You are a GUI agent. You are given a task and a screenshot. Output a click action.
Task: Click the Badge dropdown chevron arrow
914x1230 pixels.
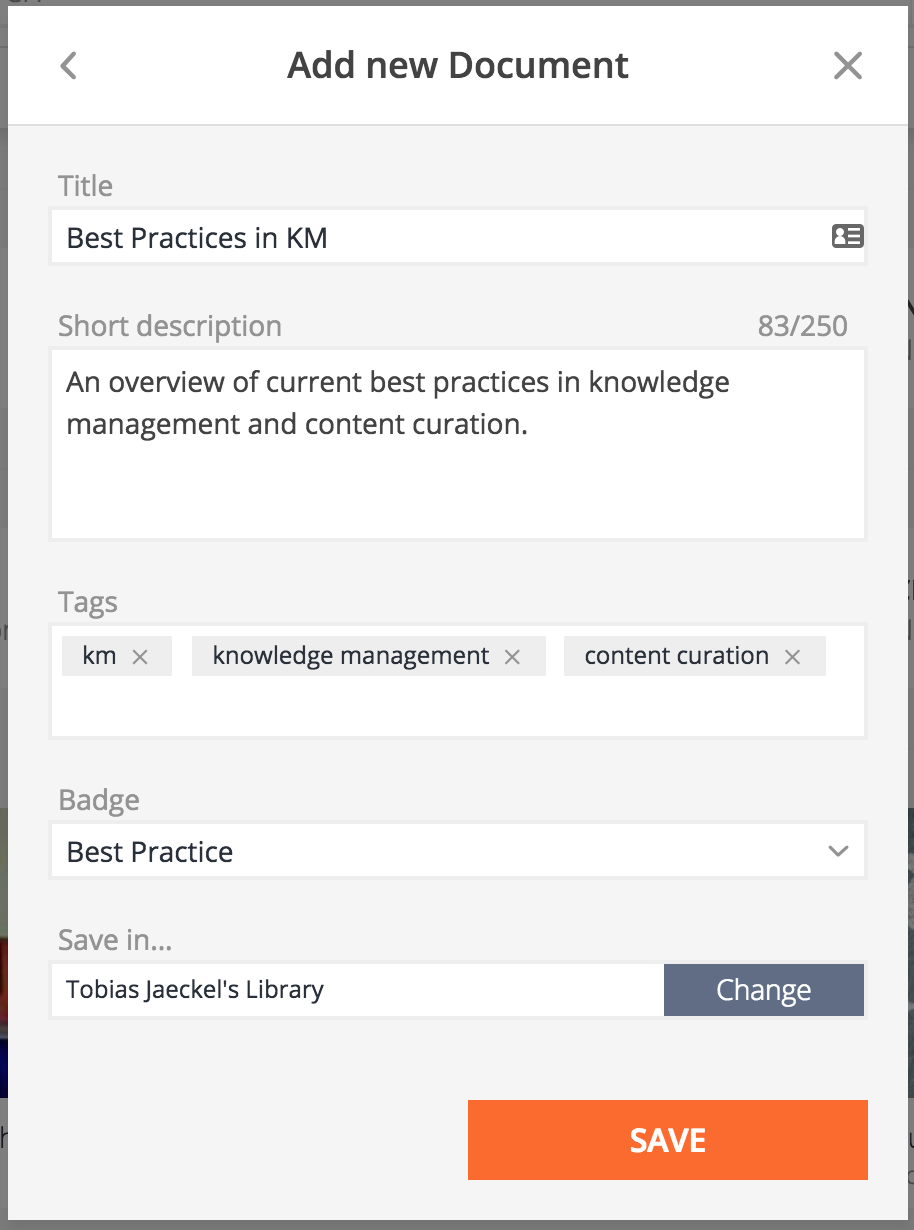point(838,852)
